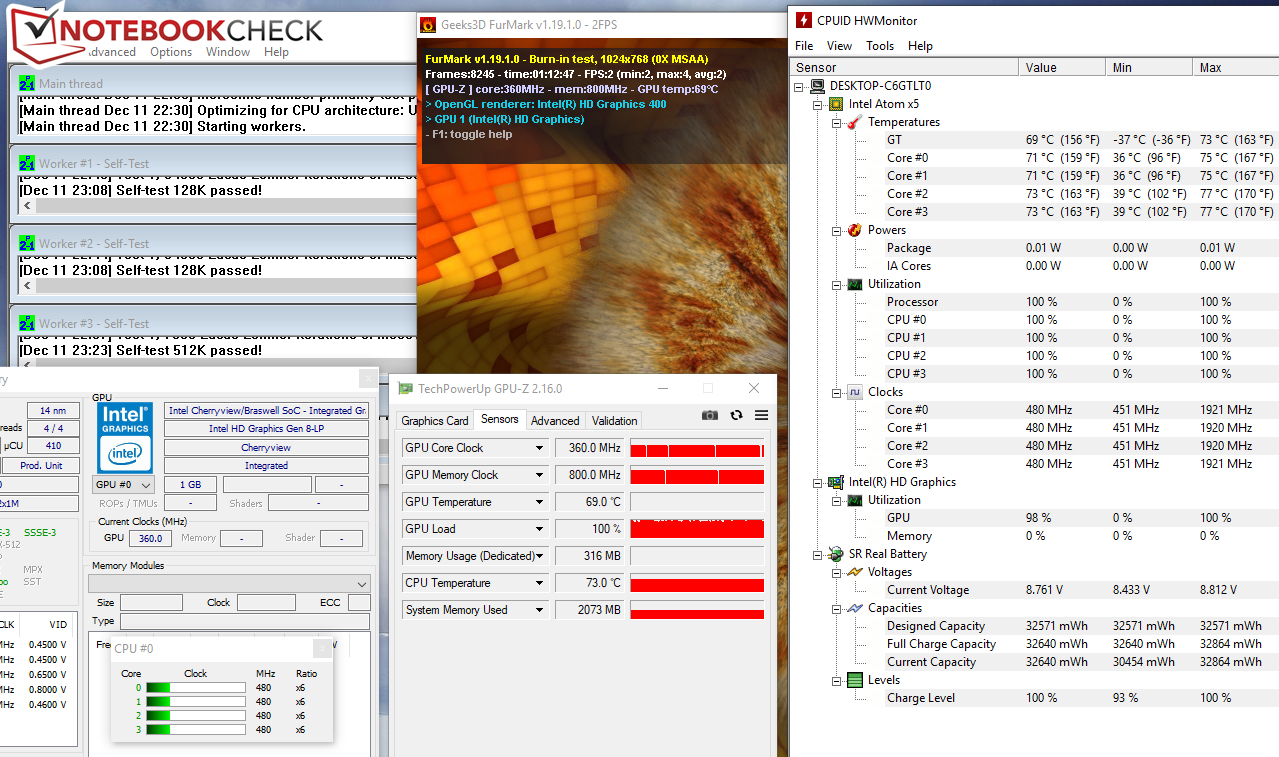Select the Charge Level row
The width and height of the screenshot is (1279, 757).
(1034, 698)
